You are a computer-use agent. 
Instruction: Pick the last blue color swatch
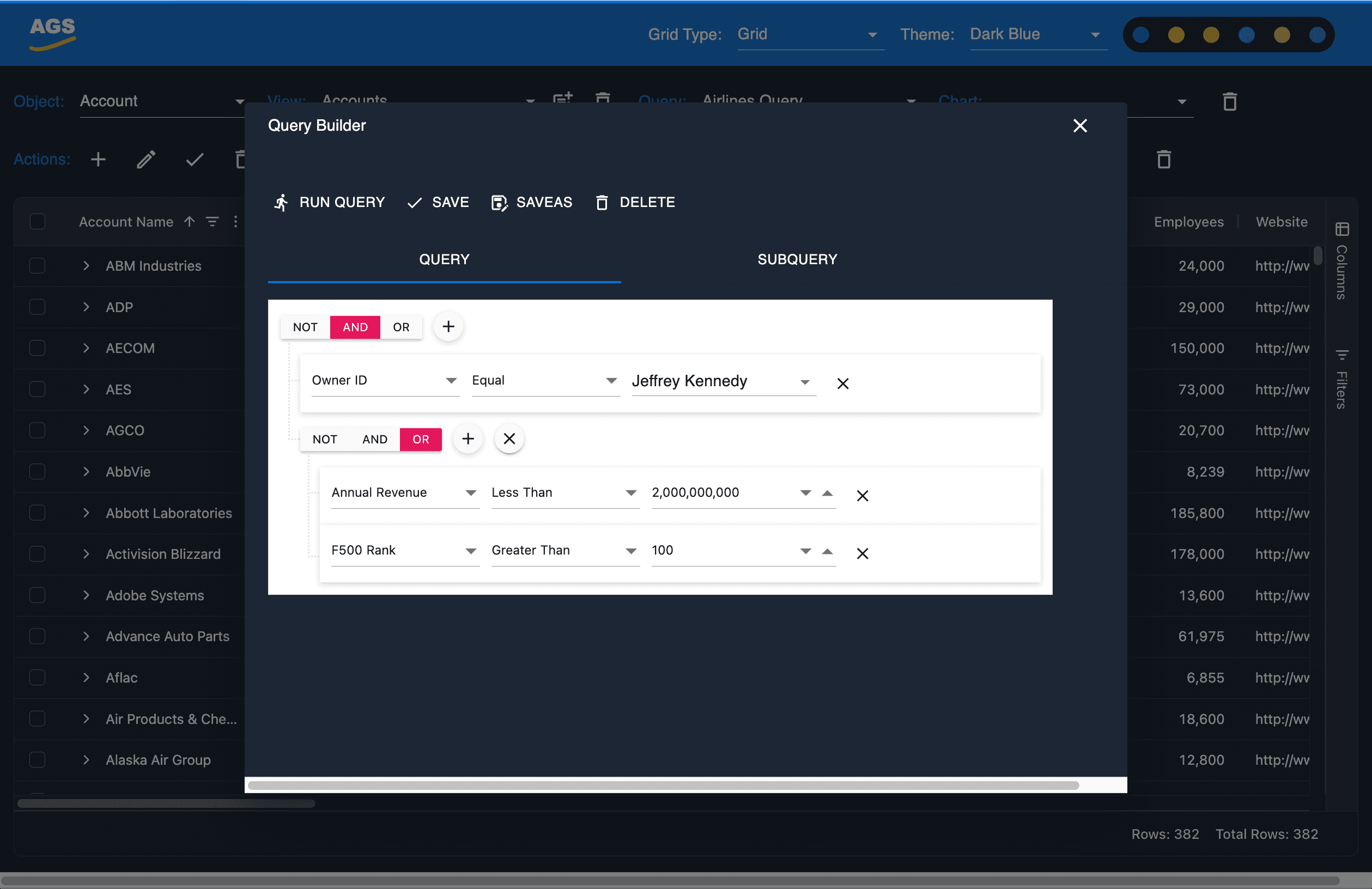click(1317, 35)
